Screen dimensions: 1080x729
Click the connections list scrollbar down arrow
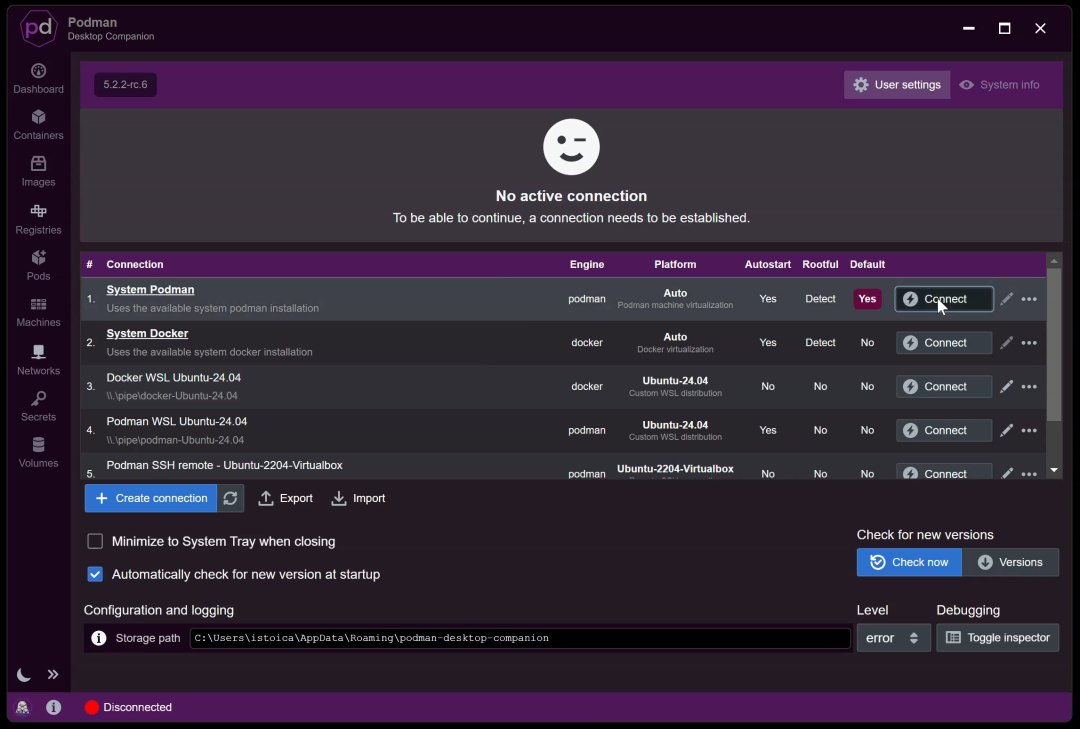pos(1054,470)
